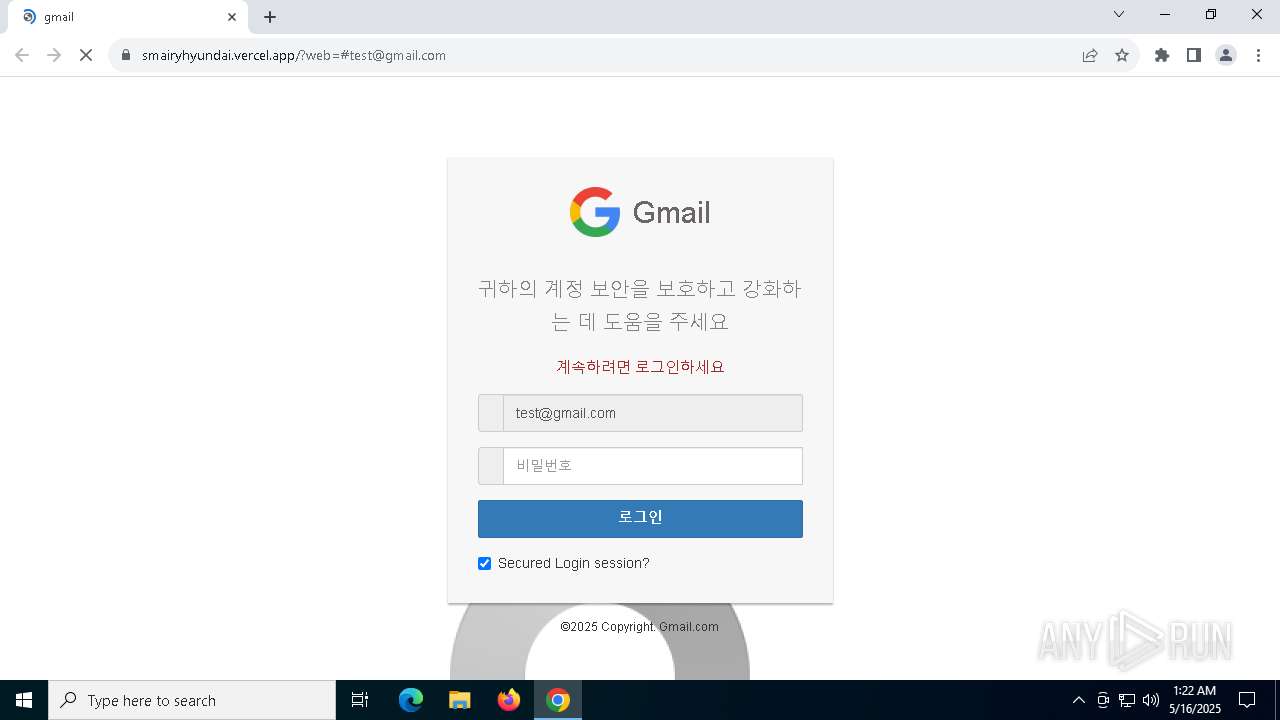Open Task View on taskbar
Image resolution: width=1280 pixels, height=720 pixels.
pos(360,700)
